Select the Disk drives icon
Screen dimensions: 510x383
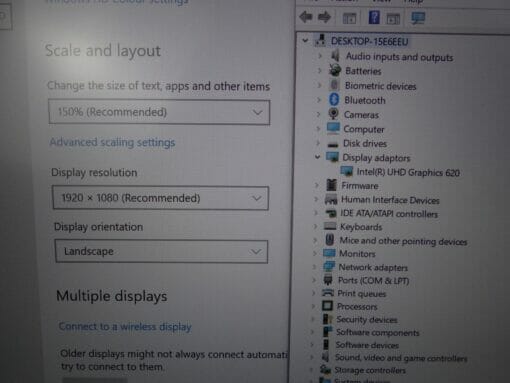(x=333, y=144)
